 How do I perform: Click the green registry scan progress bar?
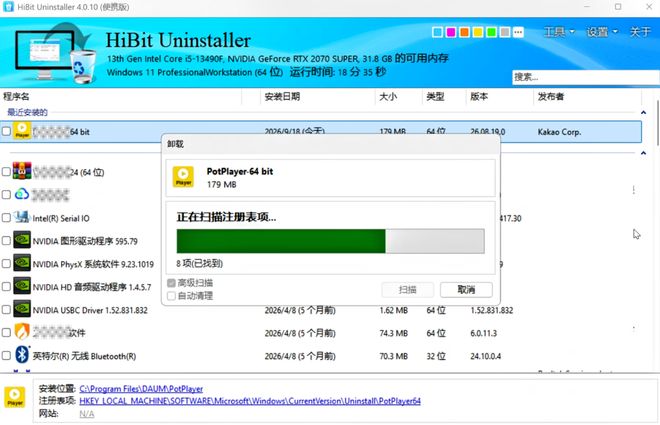tap(330, 241)
